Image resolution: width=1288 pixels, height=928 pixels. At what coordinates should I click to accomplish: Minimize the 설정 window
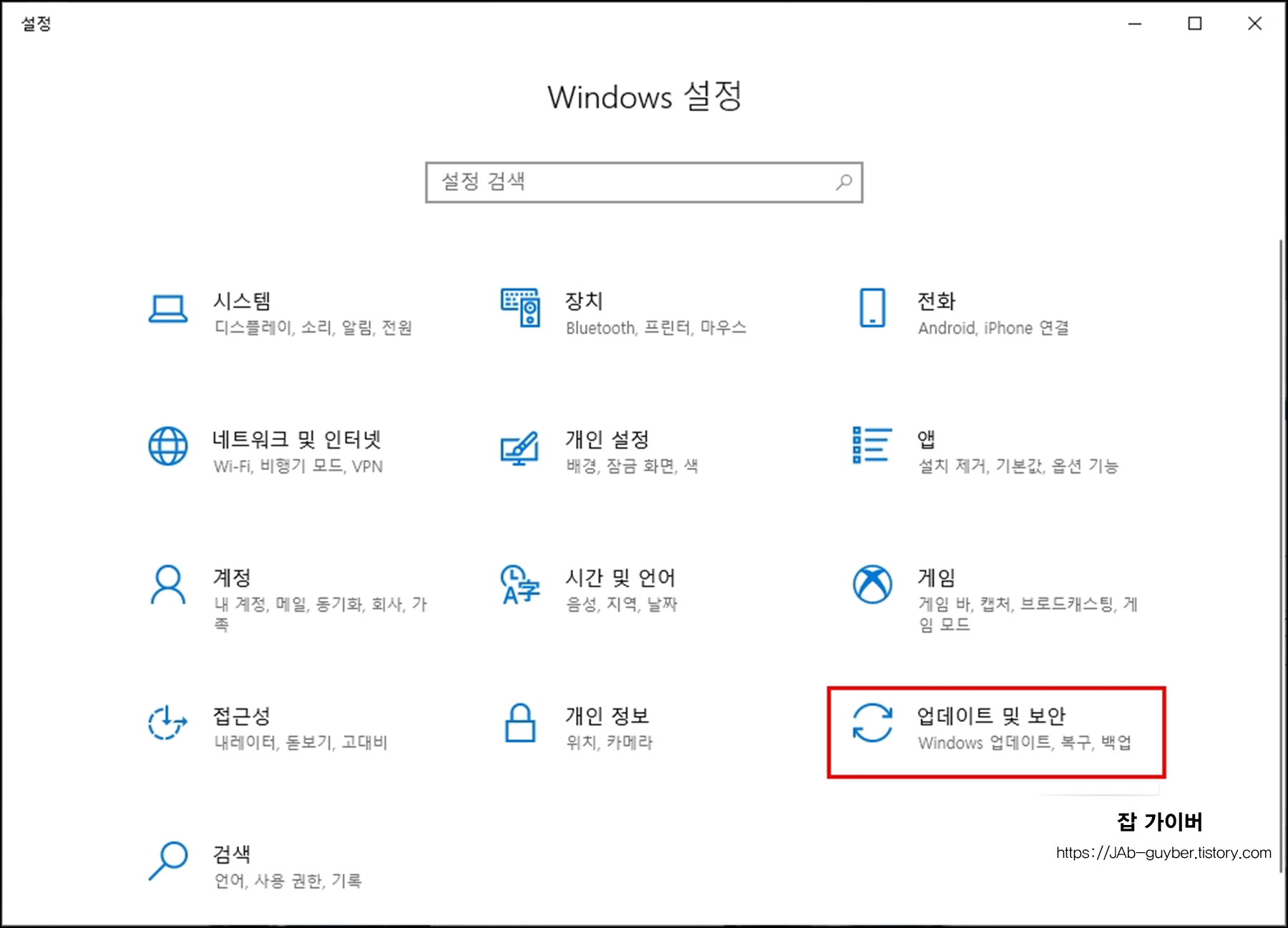1135,24
